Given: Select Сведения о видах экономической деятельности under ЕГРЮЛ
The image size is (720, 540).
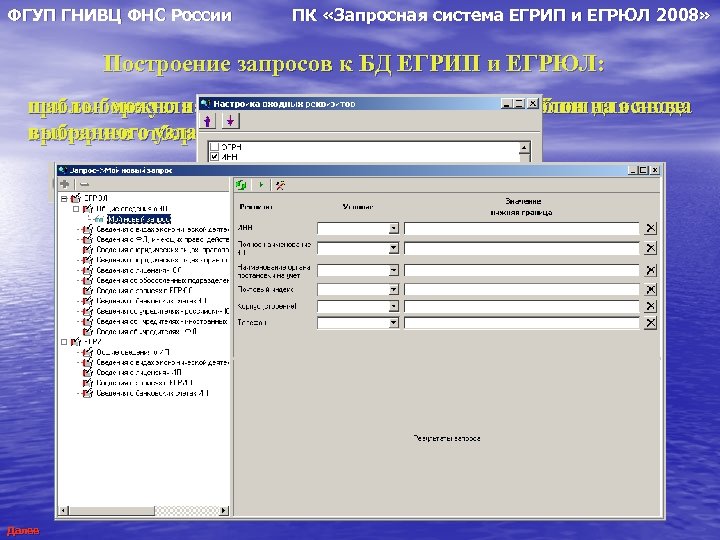Looking at the screenshot, I should (163, 229).
